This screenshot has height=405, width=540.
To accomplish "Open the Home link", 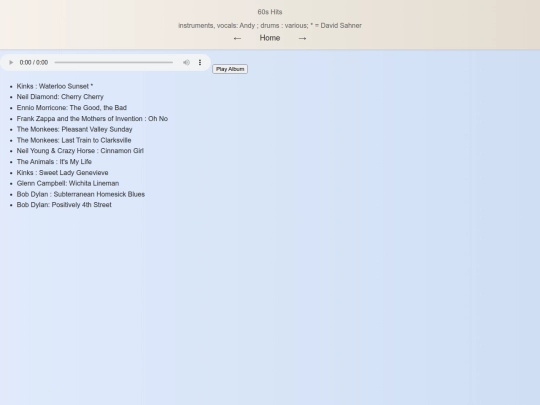I will (x=270, y=38).
